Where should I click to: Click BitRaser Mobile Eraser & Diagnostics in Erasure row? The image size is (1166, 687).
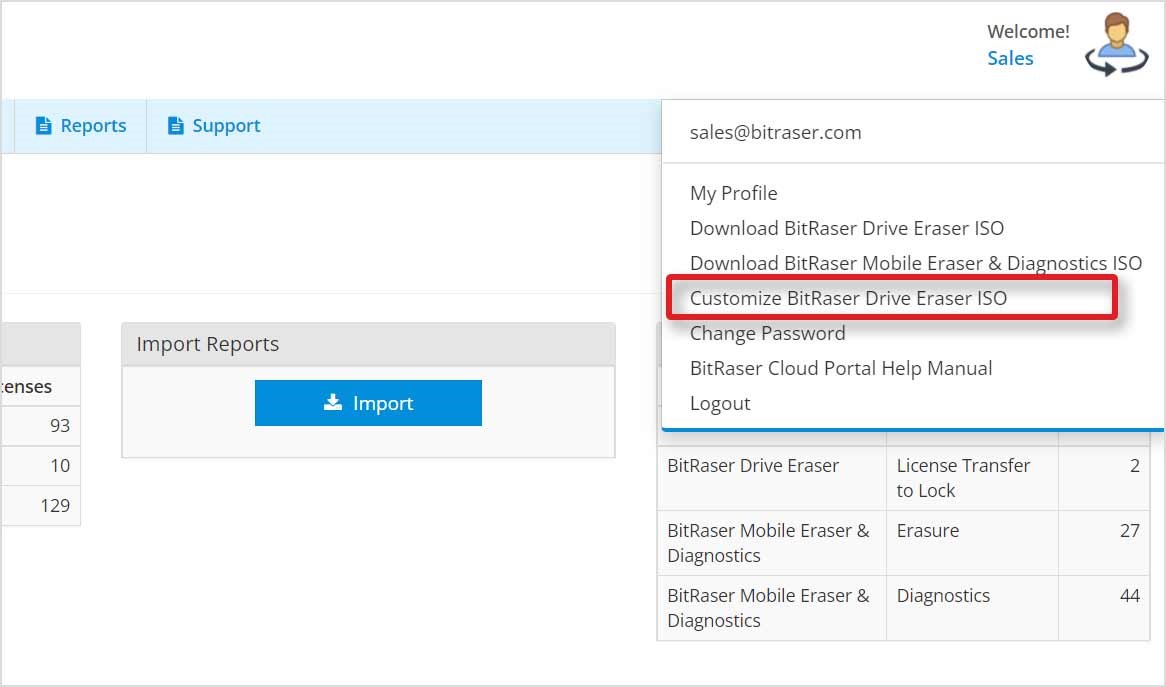pos(771,543)
